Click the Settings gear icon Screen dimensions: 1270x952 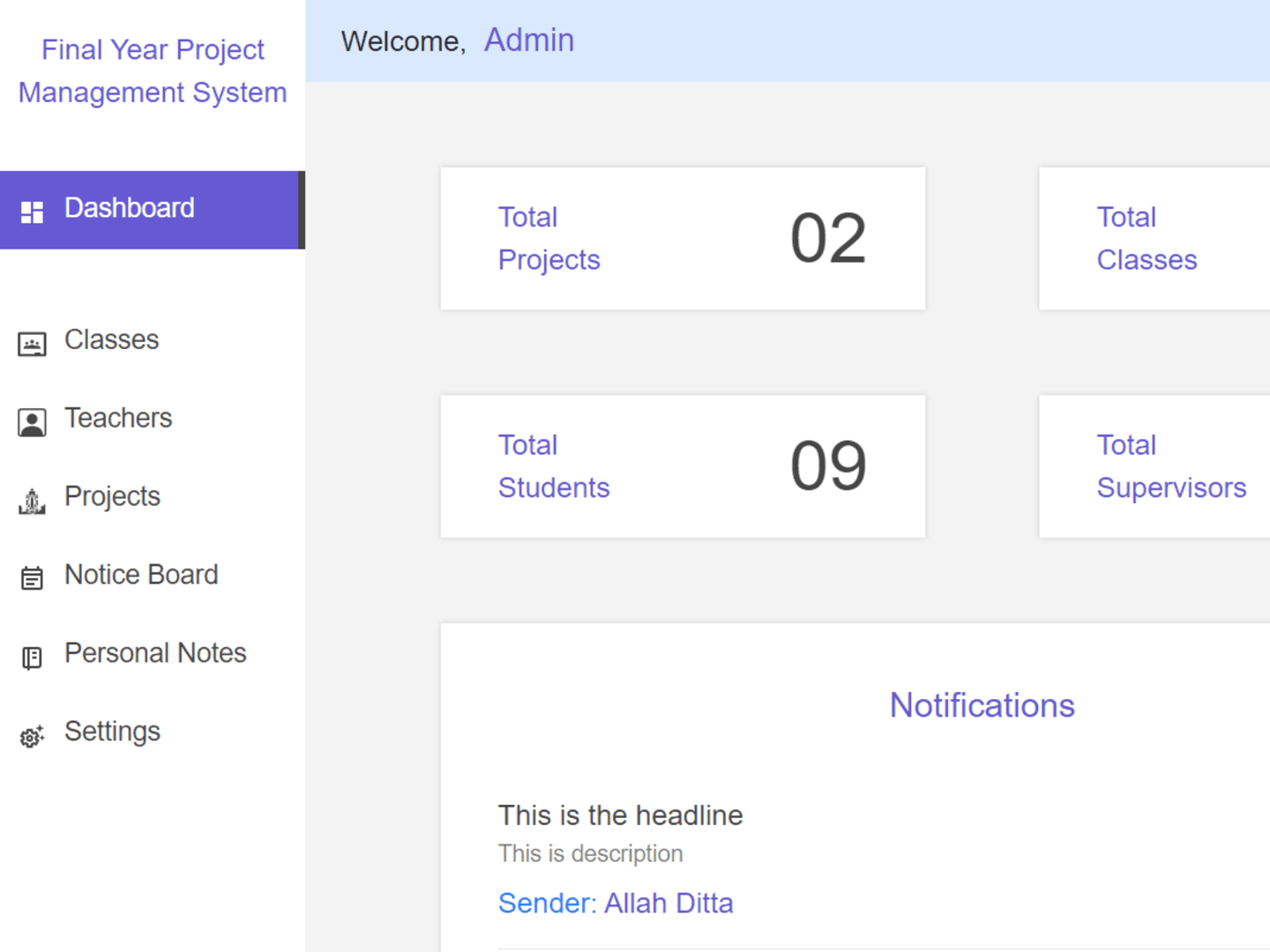coord(32,736)
